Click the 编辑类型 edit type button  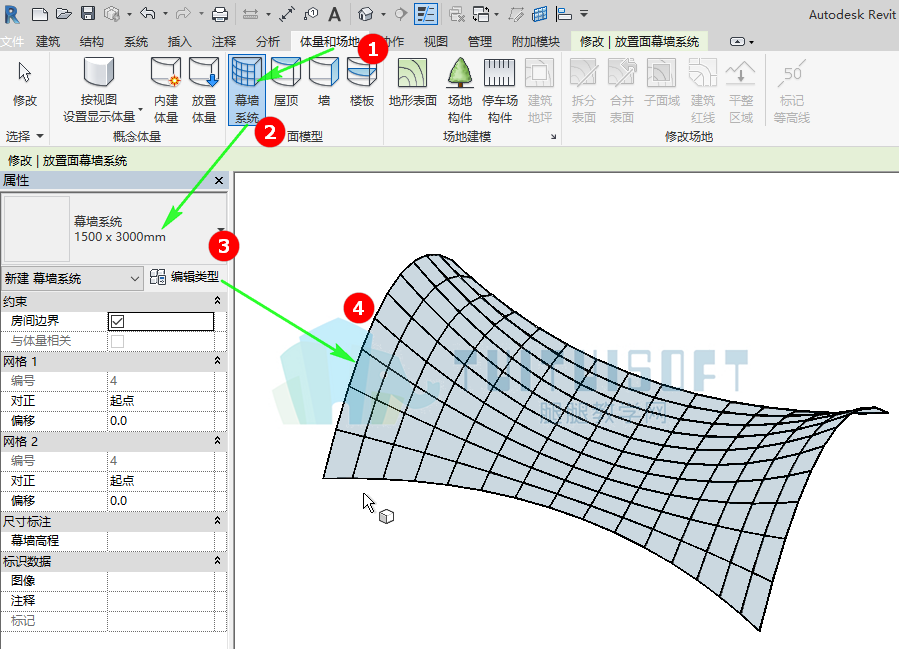point(185,277)
